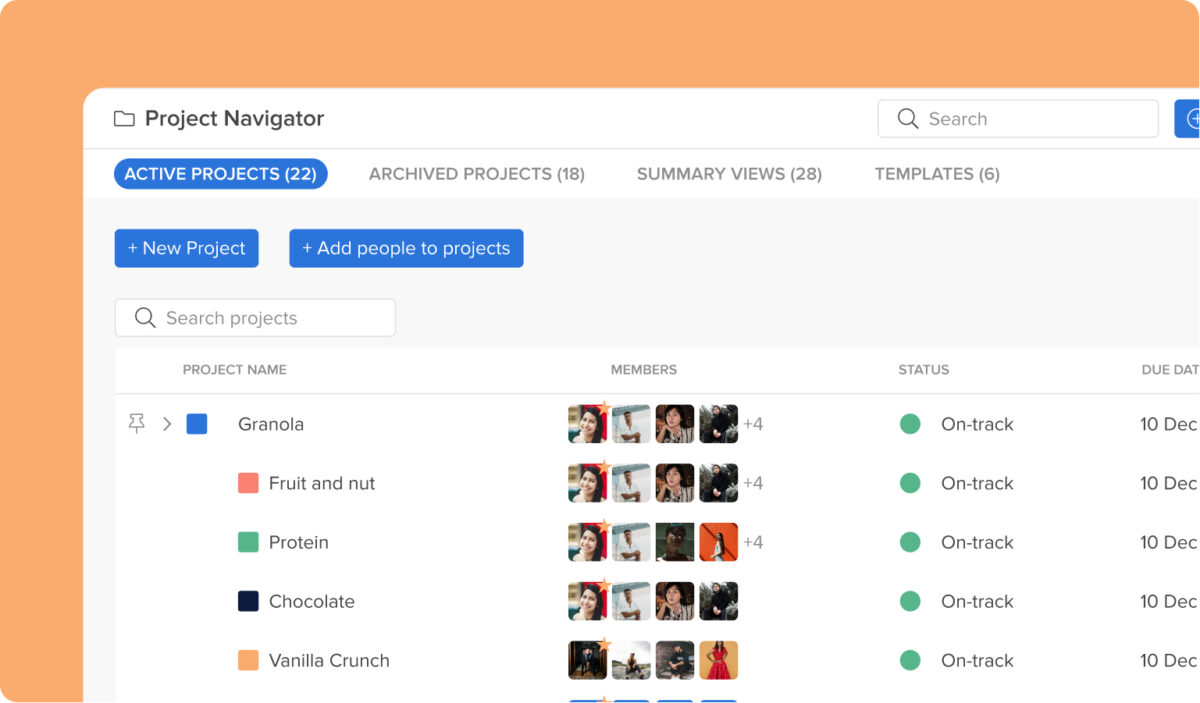Click the magnifier icon in top Search box
The height and width of the screenshot is (703, 1200).
[x=907, y=119]
